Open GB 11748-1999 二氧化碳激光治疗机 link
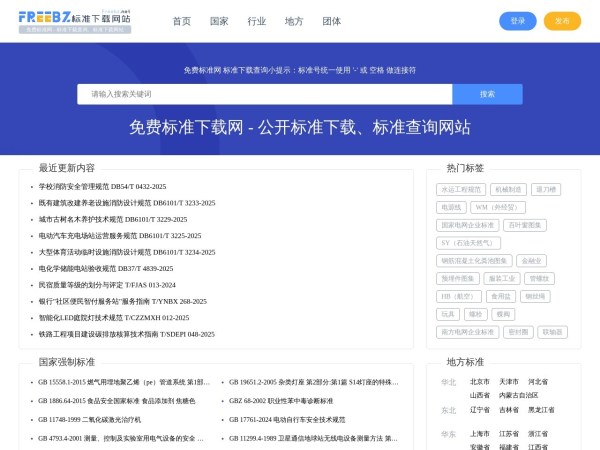The width and height of the screenshot is (600, 450). [x=89, y=419]
